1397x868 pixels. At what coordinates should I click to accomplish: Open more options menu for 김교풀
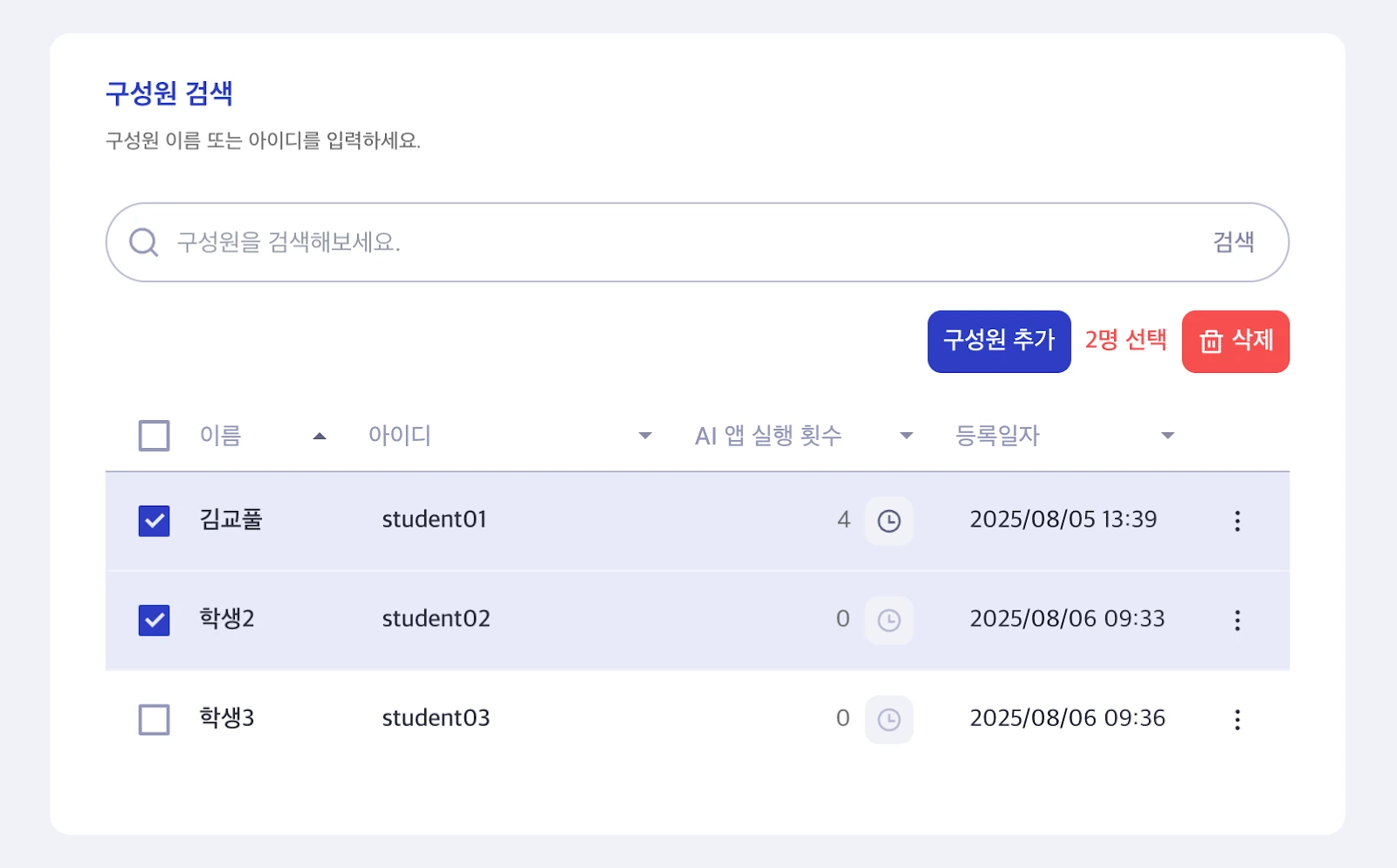[x=1237, y=521]
